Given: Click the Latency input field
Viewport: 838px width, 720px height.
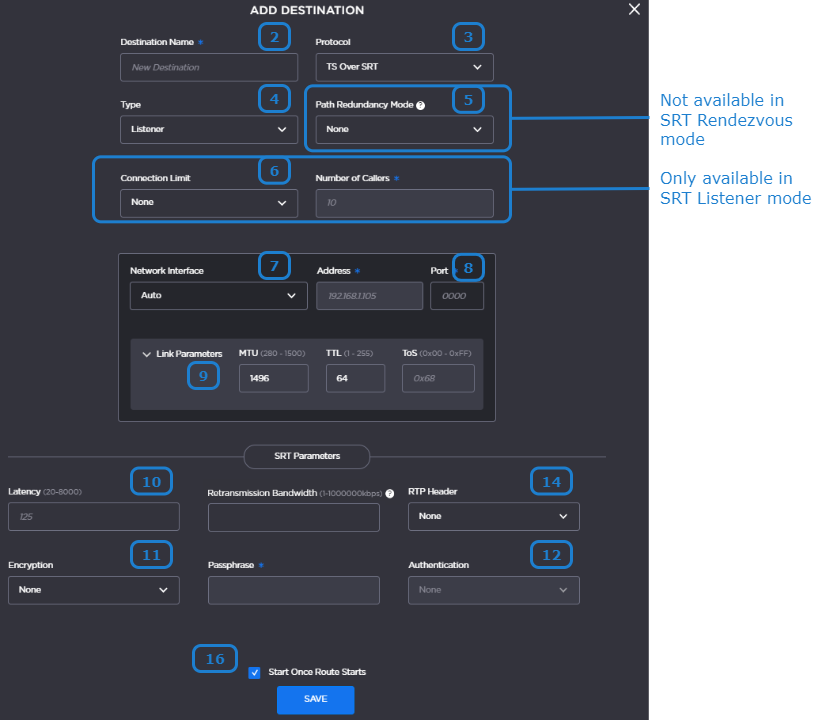Looking at the screenshot, I should coord(93,516).
